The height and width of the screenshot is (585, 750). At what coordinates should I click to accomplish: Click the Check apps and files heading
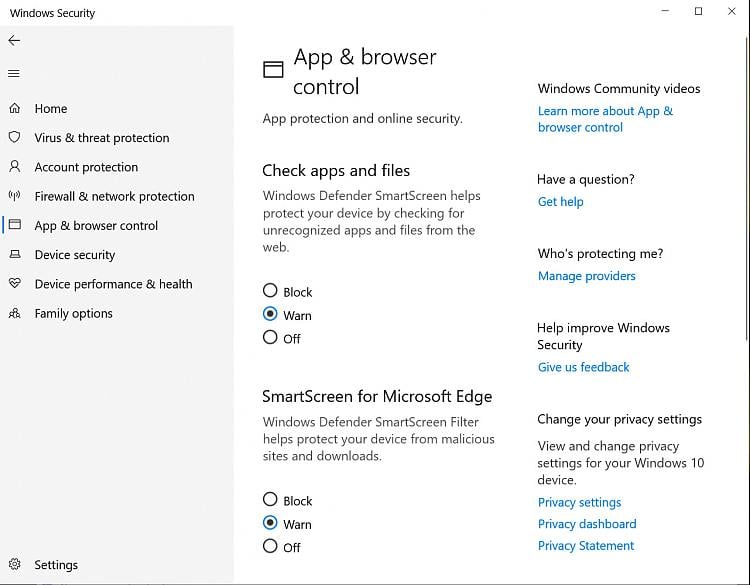[x=336, y=171]
